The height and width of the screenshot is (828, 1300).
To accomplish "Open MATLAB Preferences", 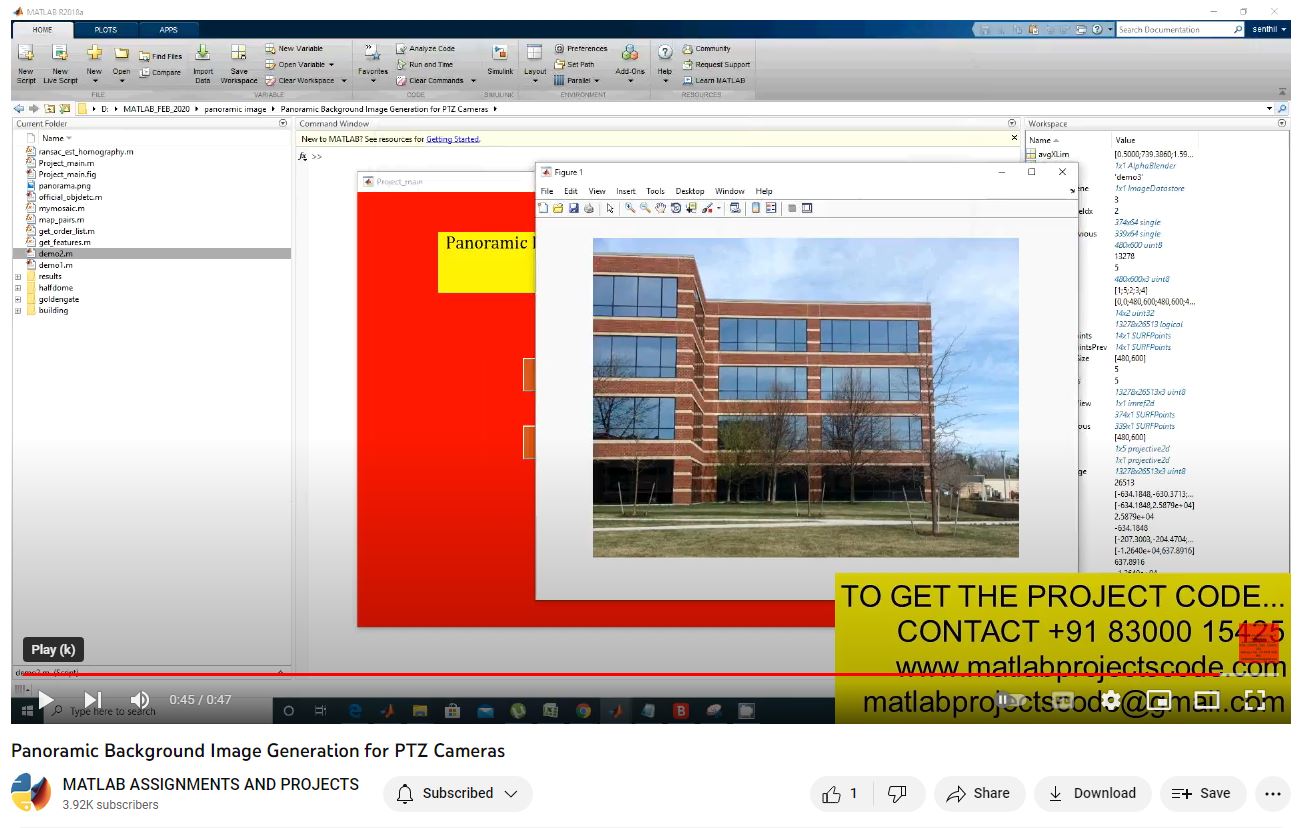I will tap(581, 48).
